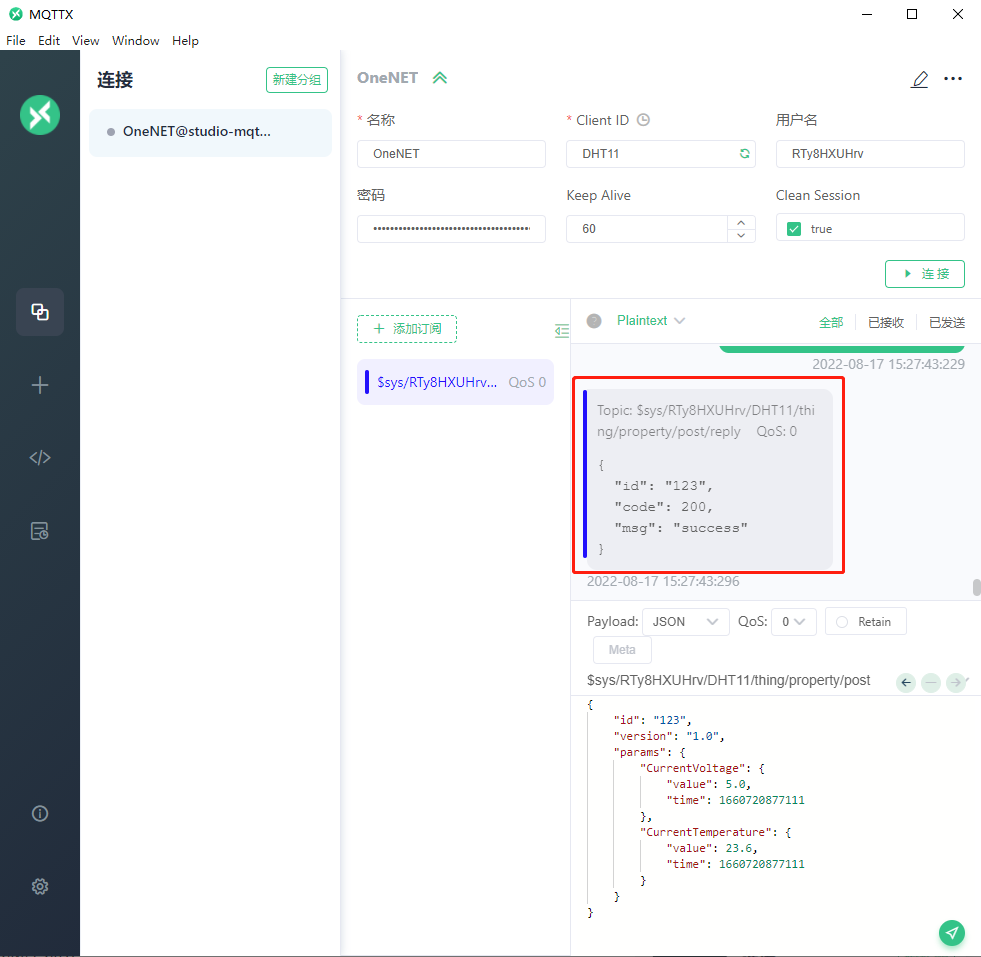
Task: Click the help question mark icon
Action: click(594, 321)
